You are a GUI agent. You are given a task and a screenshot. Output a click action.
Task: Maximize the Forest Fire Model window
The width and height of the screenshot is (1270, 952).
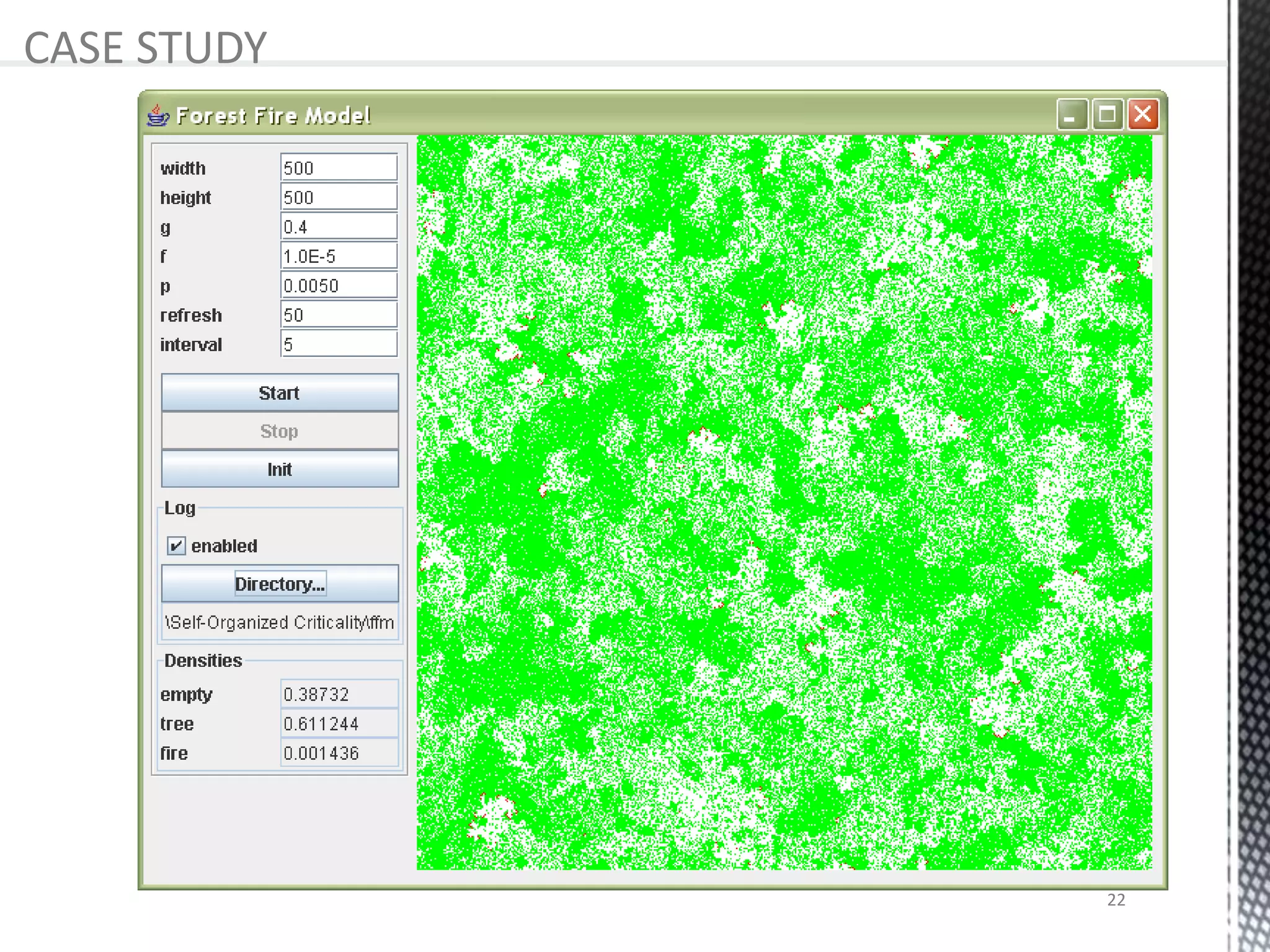(1108, 115)
